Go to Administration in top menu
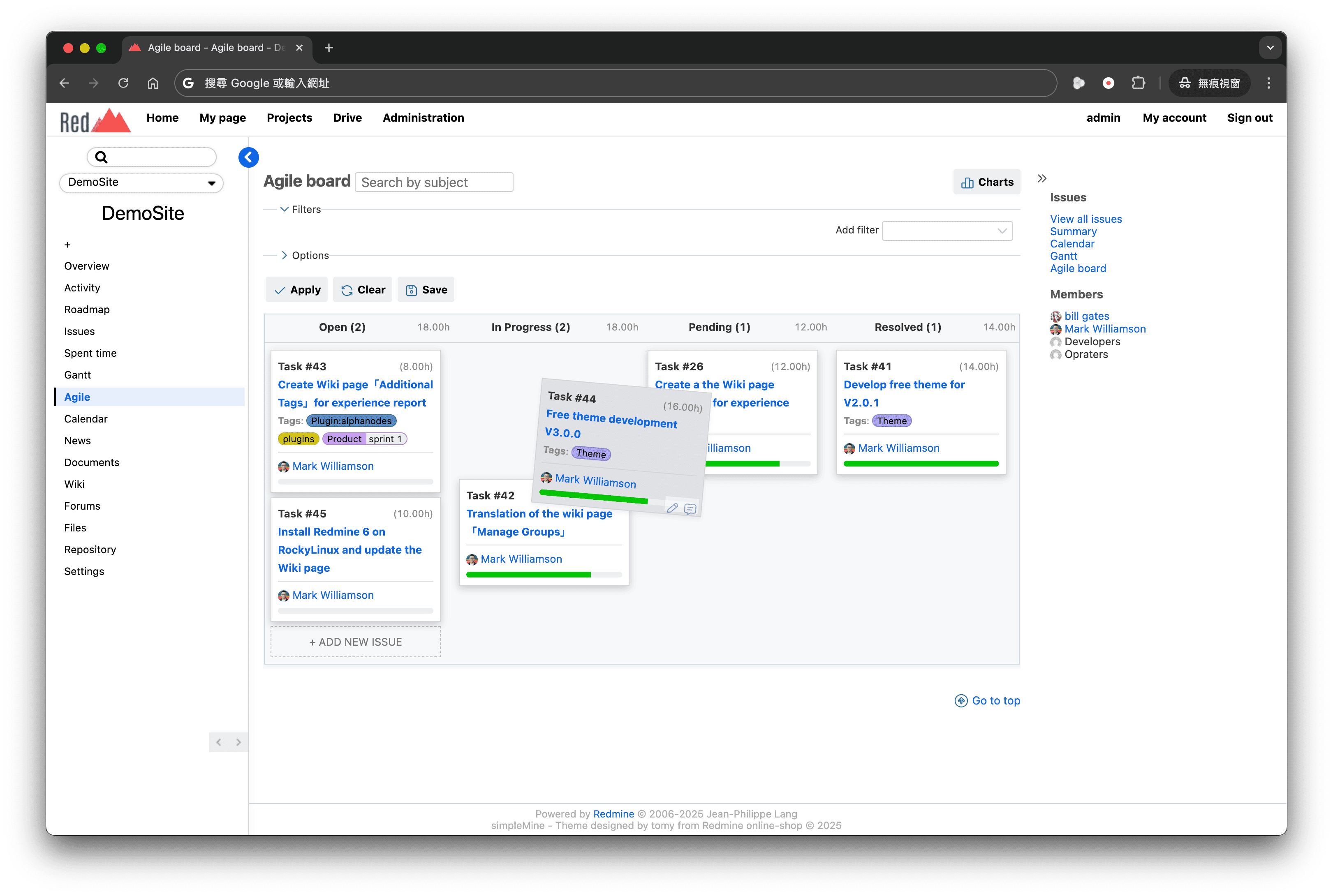 [423, 118]
